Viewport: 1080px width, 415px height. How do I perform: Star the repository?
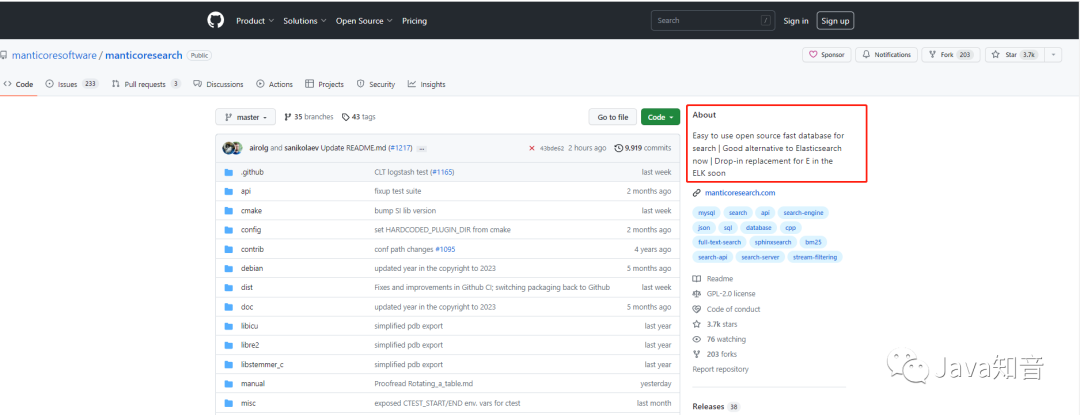pos(1015,55)
